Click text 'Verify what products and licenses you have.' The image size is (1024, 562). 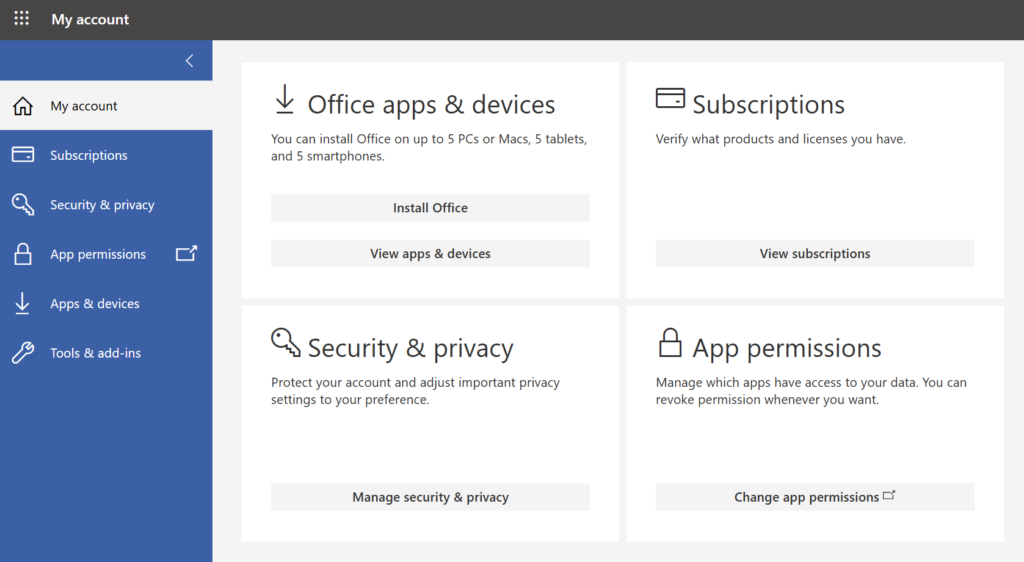coord(780,139)
